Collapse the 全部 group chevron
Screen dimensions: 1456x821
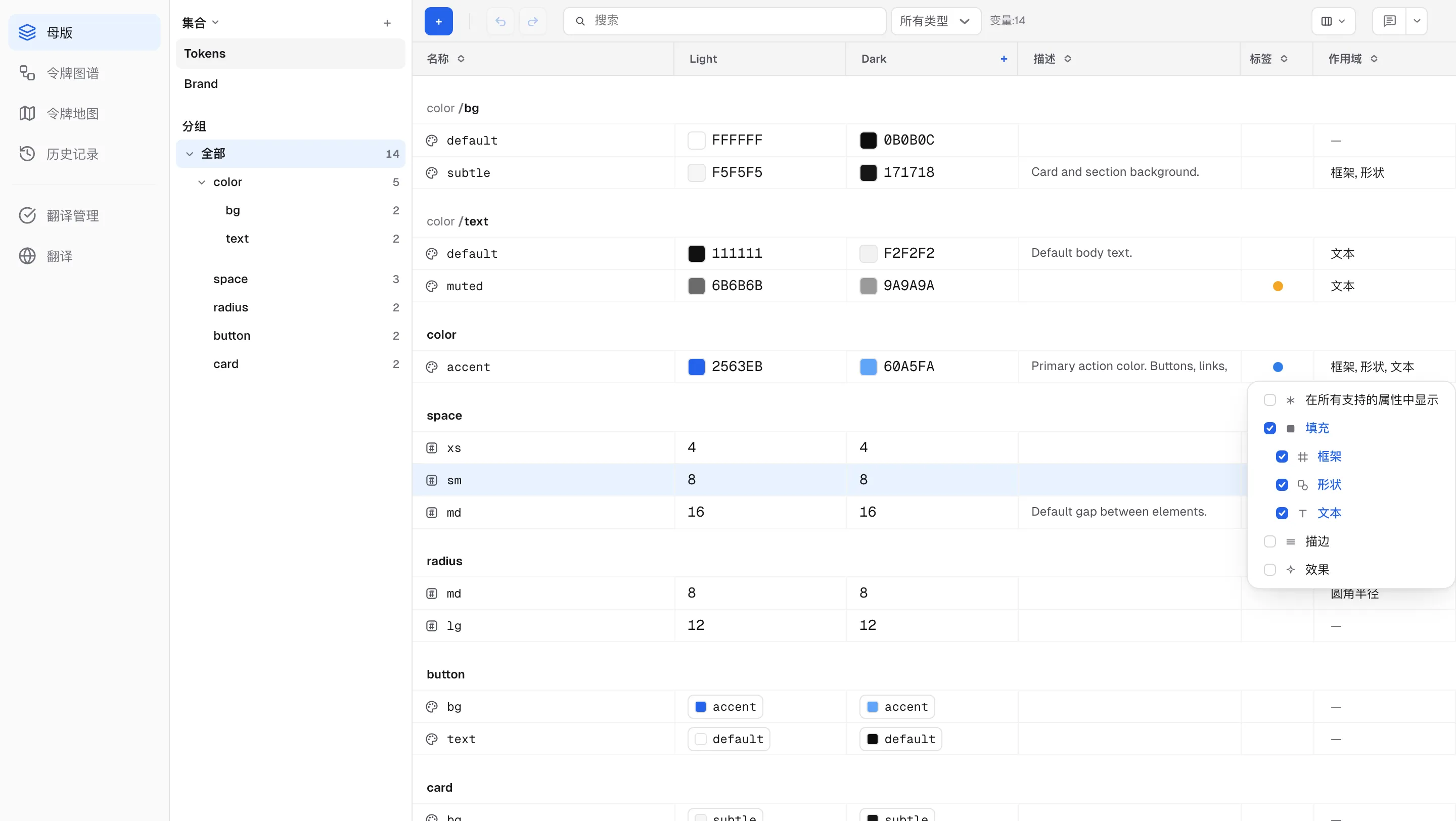pos(190,154)
